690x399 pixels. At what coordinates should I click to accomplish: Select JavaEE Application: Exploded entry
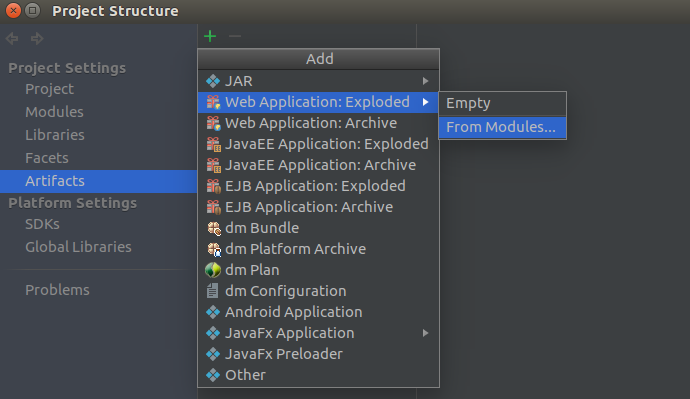[x=319, y=144]
